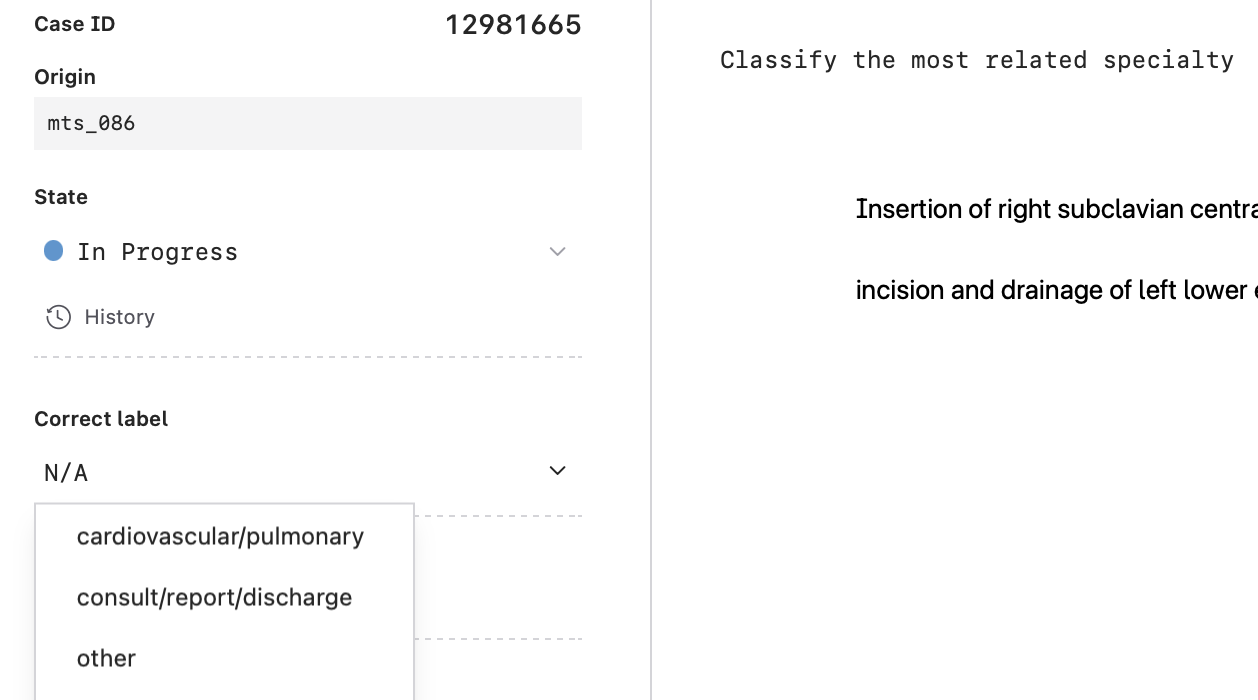The width and height of the screenshot is (1258, 700).
Task: Click the dashed divider under History
Action: tap(307, 357)
